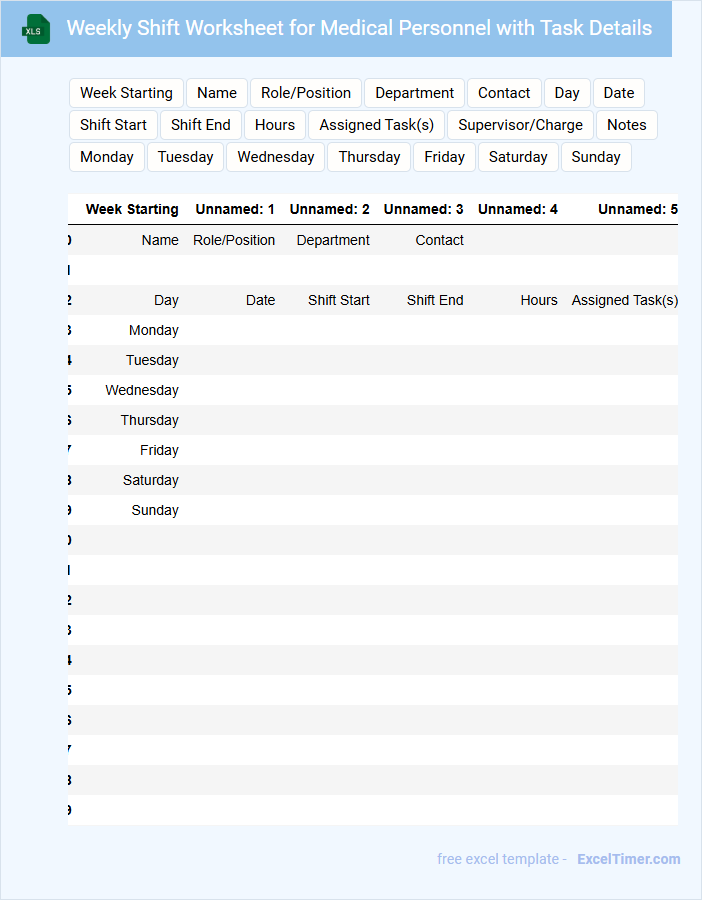Screen dimensions: 702x900
Task: Click the Hours tag
Action: [275, 125]
